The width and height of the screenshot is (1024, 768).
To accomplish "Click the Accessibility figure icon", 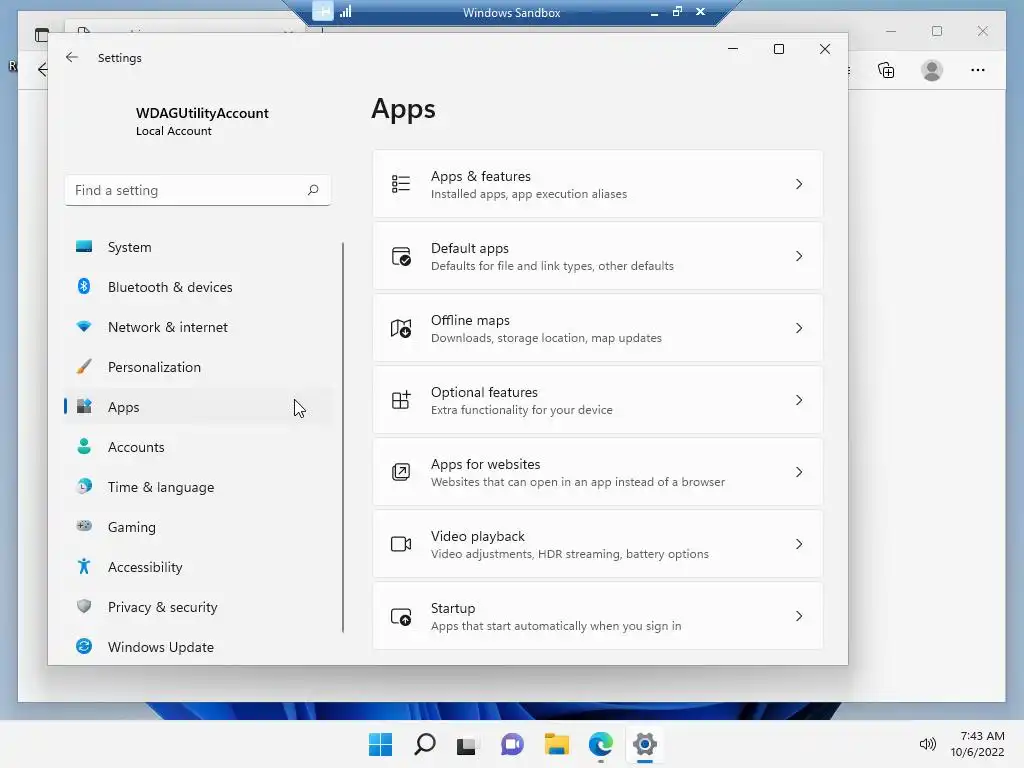I will 84,566.
